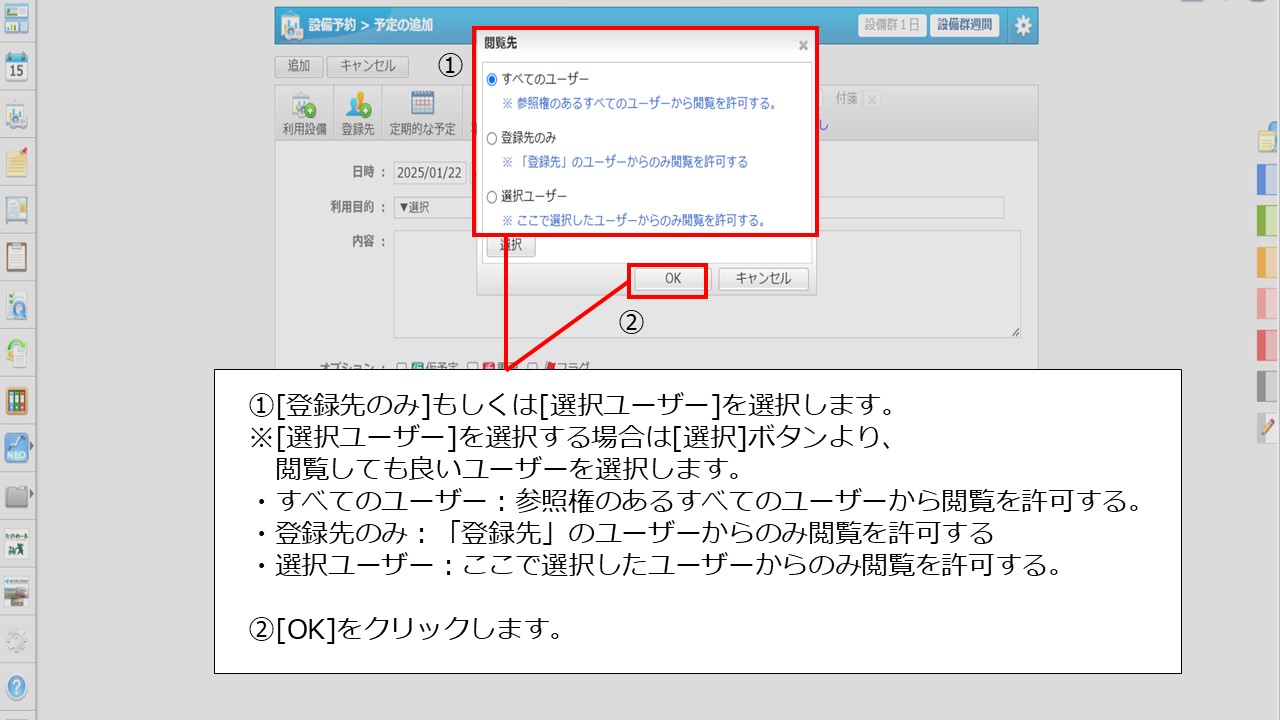The width and height of the screenshot is (1280, 720).
Task: Click キャンセル in the 閲覧先 dialog
Action: point(763,279)
